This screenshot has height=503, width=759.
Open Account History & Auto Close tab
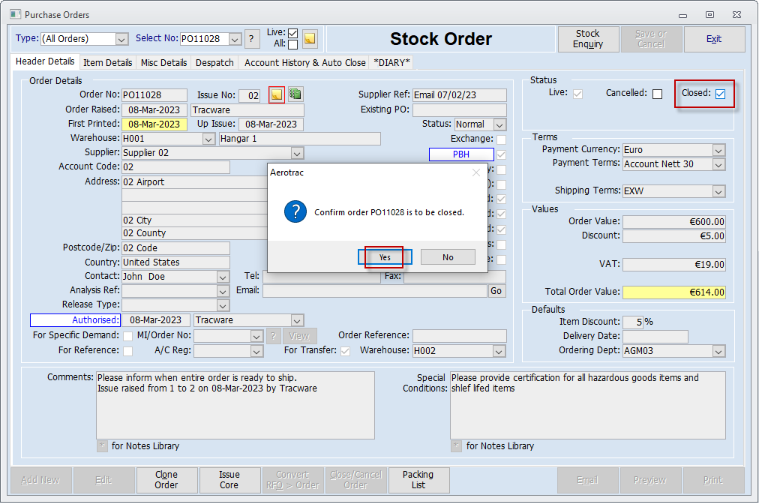click(x=304, y=63)
